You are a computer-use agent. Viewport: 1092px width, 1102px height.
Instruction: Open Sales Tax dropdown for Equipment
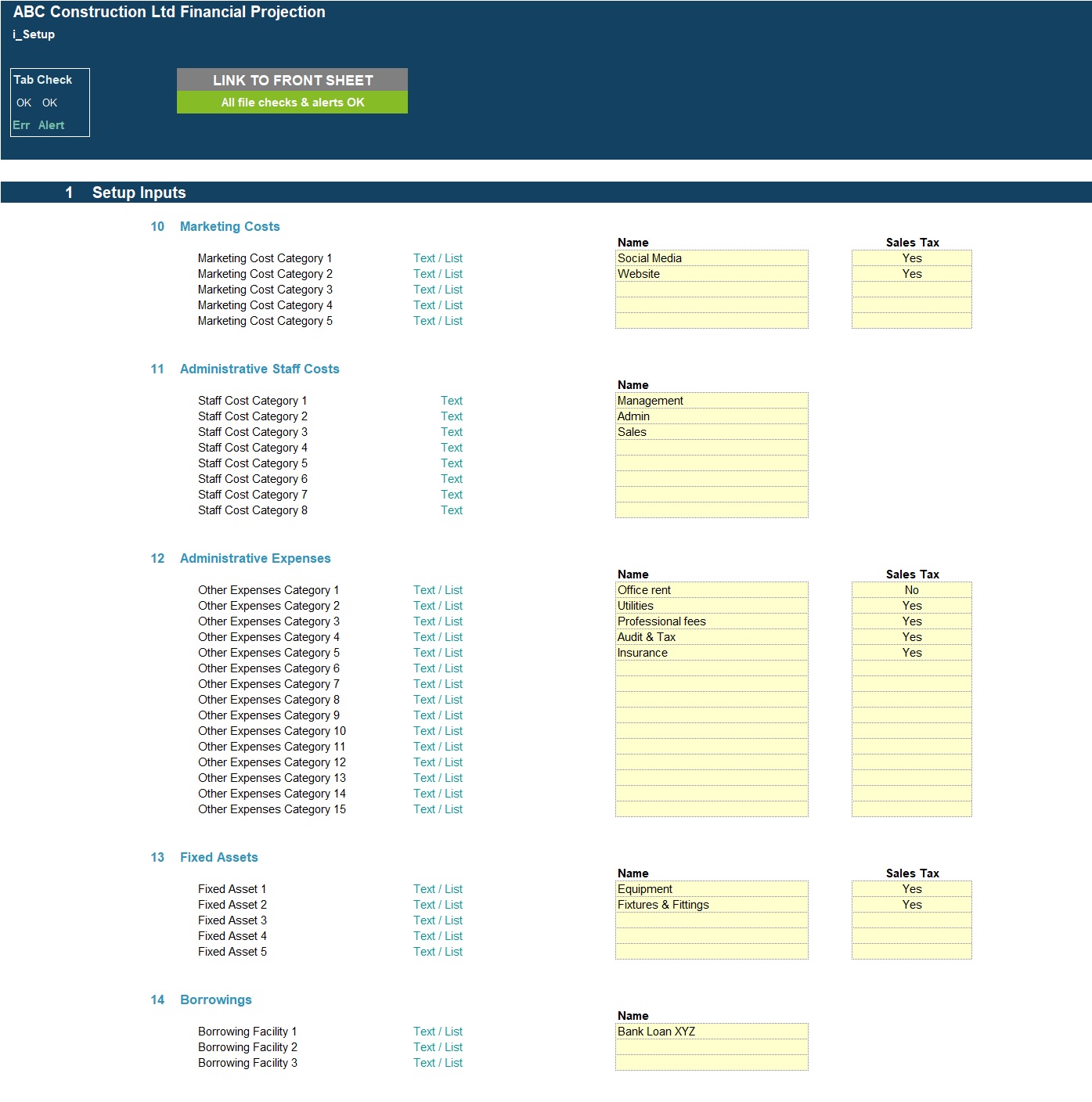(x=912, y=889)
